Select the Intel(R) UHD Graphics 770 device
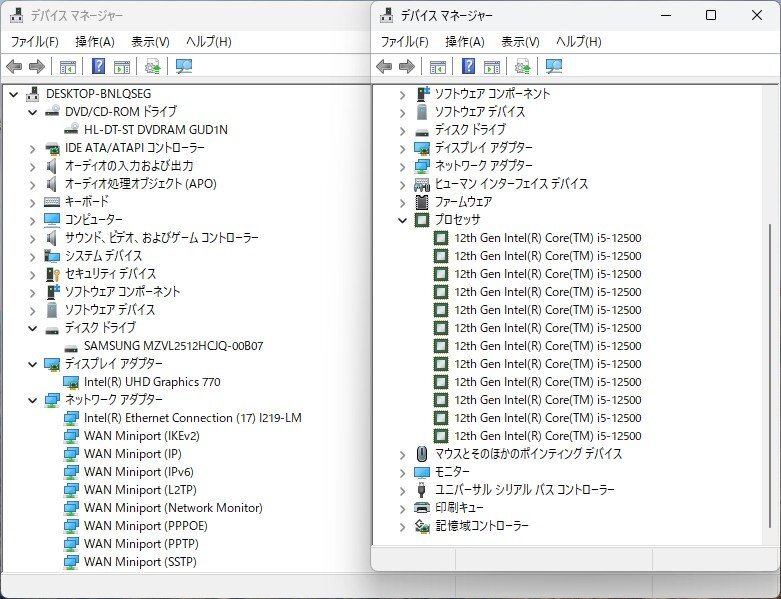The width and height of the screenshot is (781, 599). click(x=152, y=382)
